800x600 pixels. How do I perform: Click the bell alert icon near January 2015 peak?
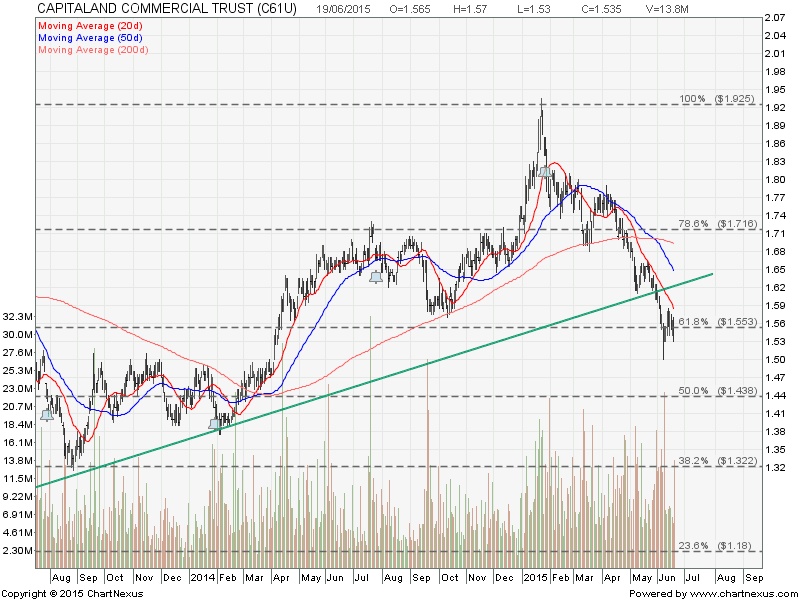click(x=545, y=172)
